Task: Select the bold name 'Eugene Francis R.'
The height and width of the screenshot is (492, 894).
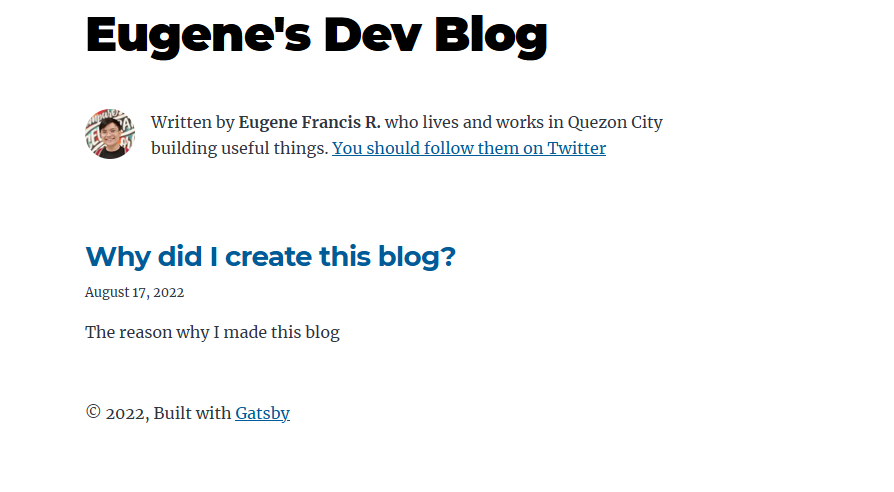Action: click(309, 123)
